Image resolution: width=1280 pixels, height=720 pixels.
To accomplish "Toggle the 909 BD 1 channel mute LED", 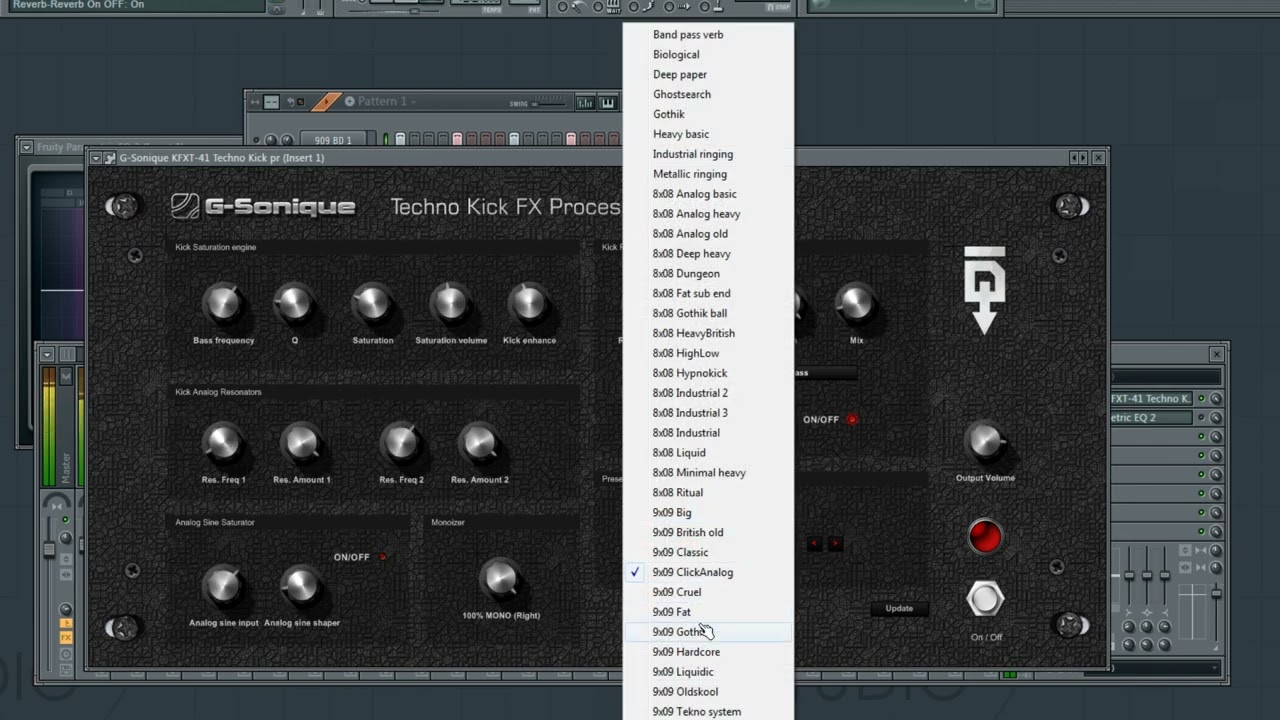I will (x=257, y=140).
